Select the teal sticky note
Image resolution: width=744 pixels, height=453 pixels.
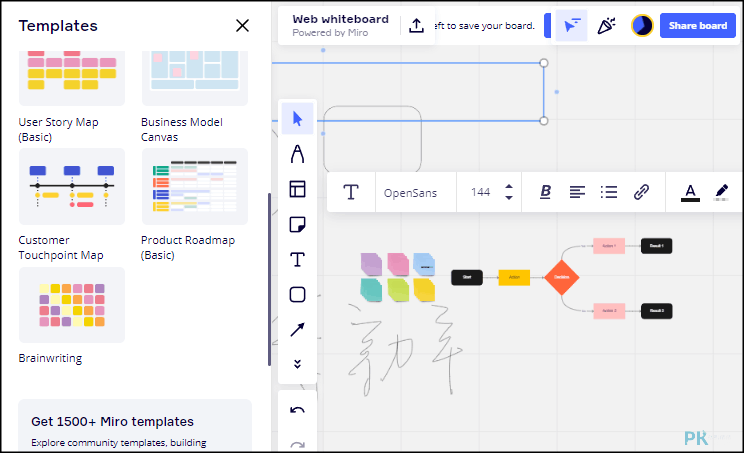point(371,289)
